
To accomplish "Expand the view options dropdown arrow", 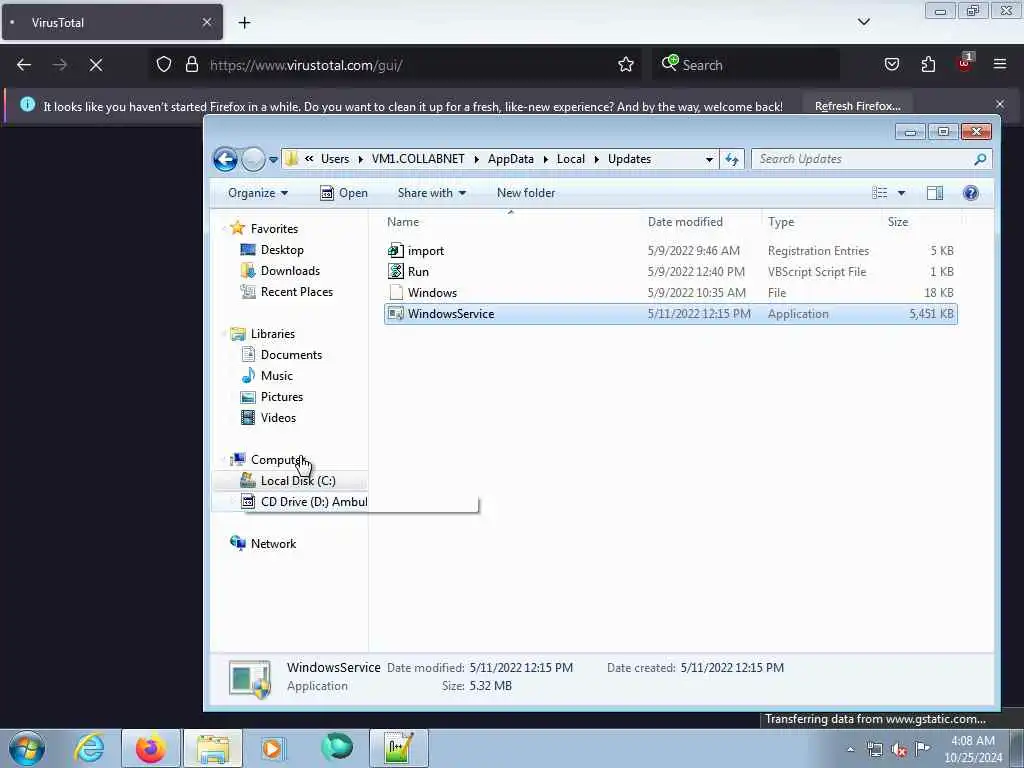I will 901,193.
